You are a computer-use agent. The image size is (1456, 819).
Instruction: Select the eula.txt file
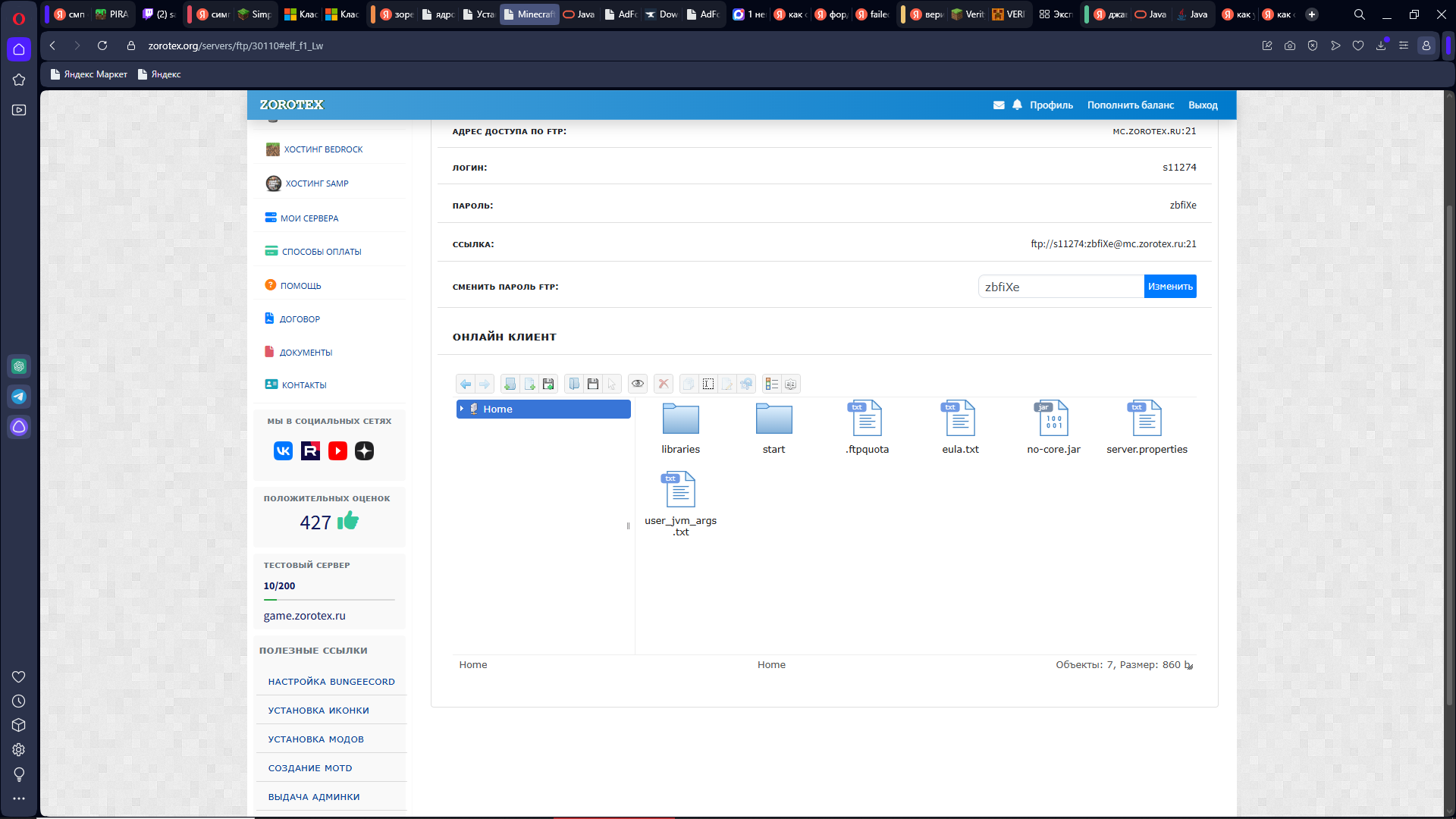pos(961,428)
